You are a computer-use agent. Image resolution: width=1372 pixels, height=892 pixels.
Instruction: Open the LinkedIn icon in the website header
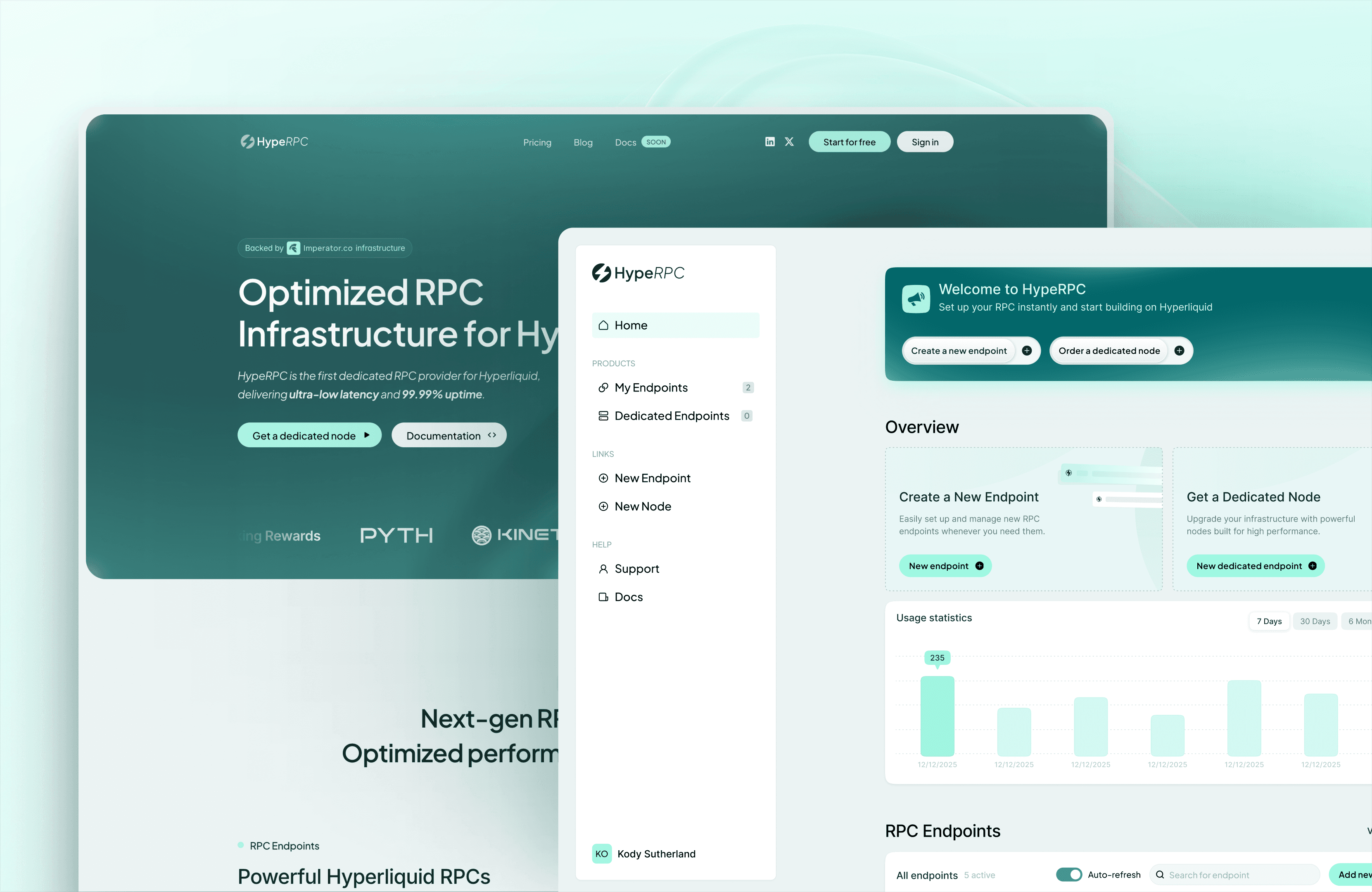(x=769, y=142)
